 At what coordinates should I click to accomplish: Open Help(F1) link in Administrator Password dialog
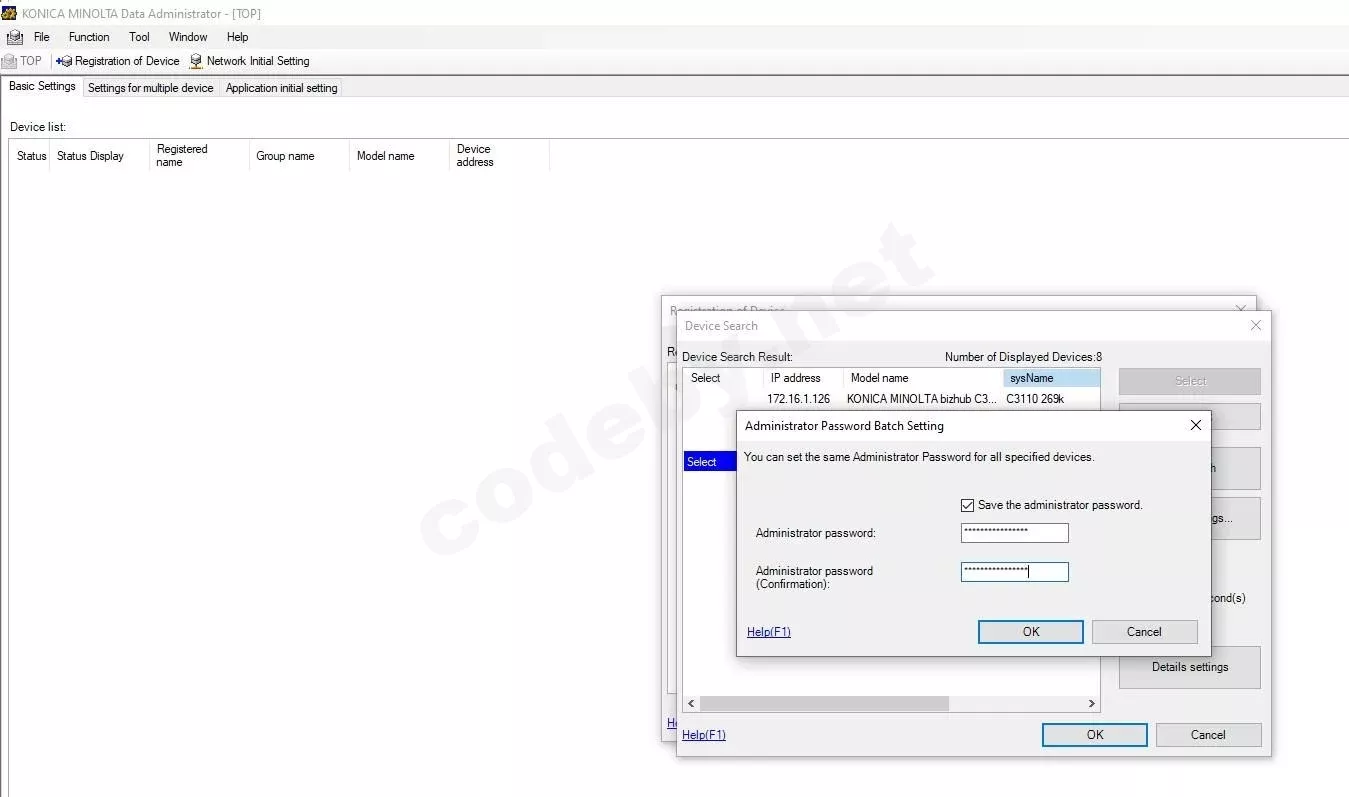click(769, 632)
